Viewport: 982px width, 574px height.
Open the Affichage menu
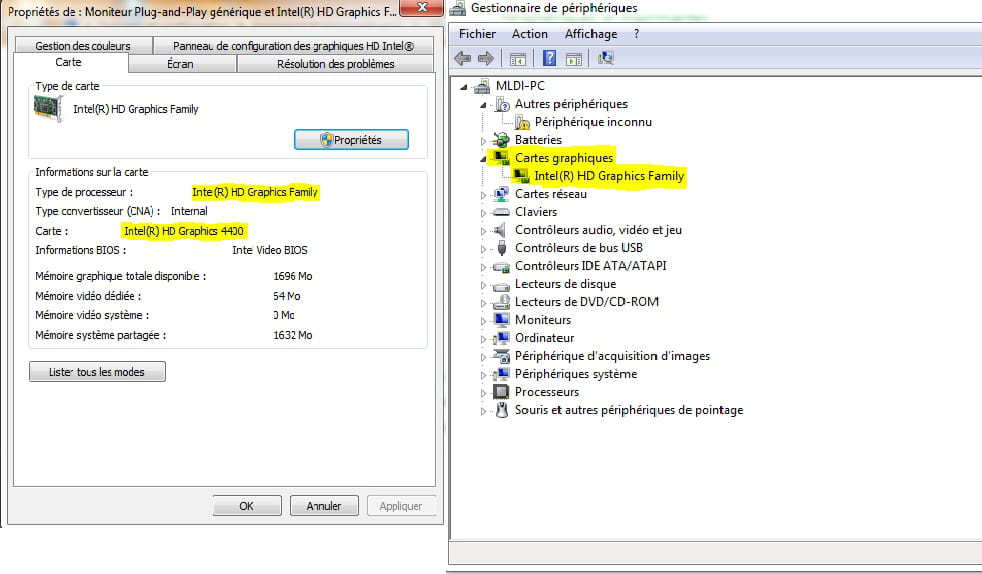click(x=591, y=34)
